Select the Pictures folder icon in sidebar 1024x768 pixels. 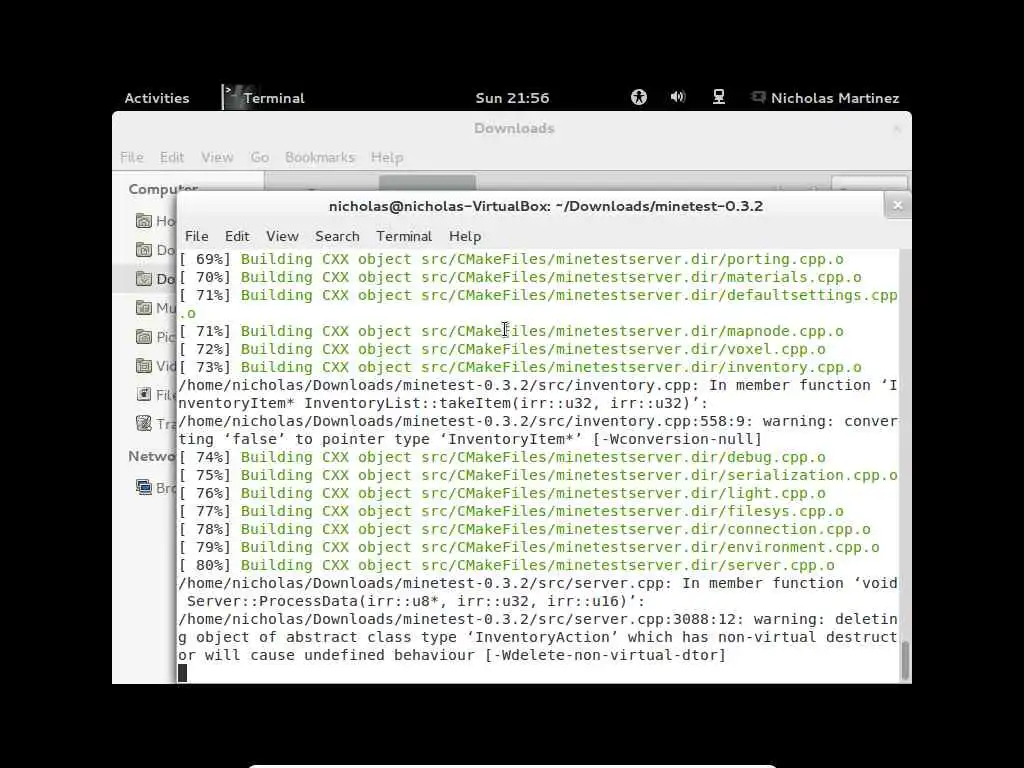144,336
